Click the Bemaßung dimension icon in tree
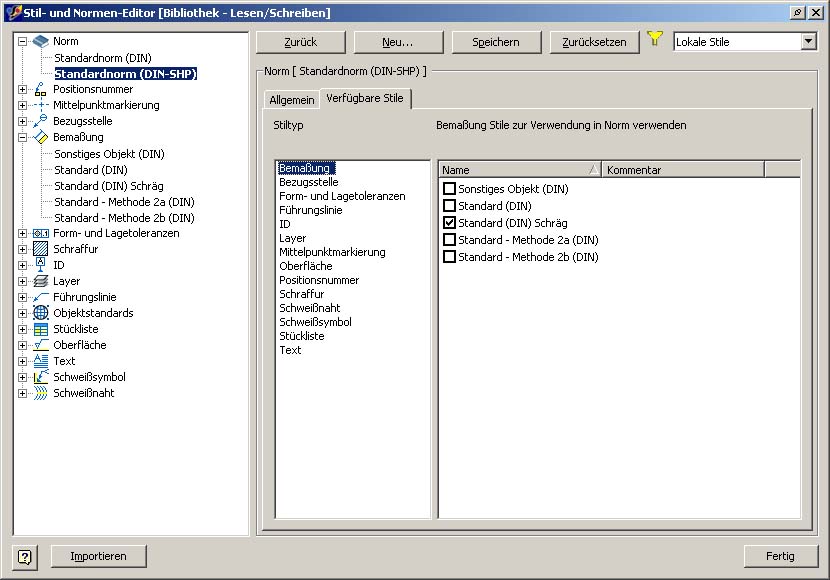The width and height of the screenshot is (830, 580). [41, 137]
